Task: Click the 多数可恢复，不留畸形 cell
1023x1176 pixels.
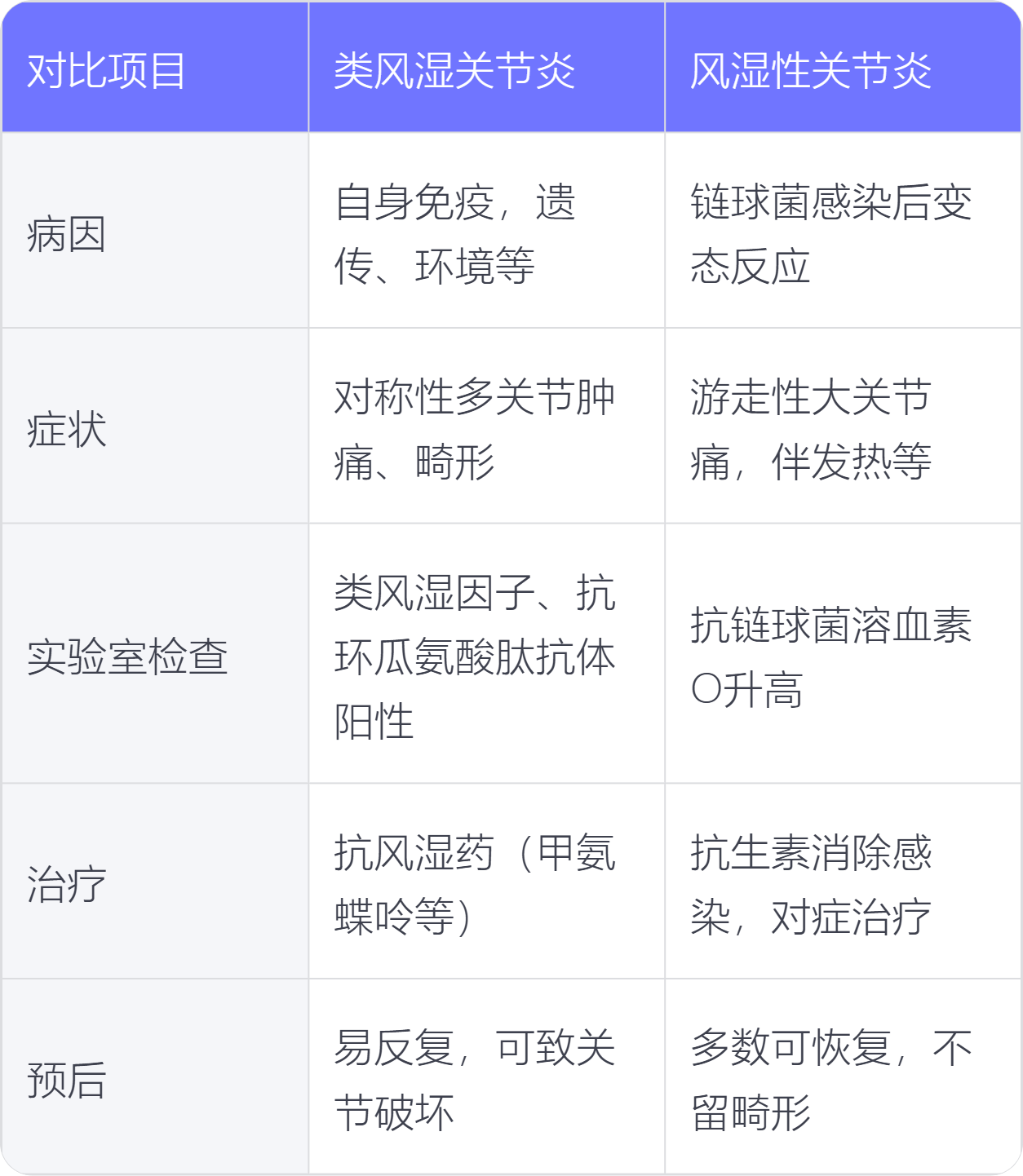Action: [x=830, y=1080]
